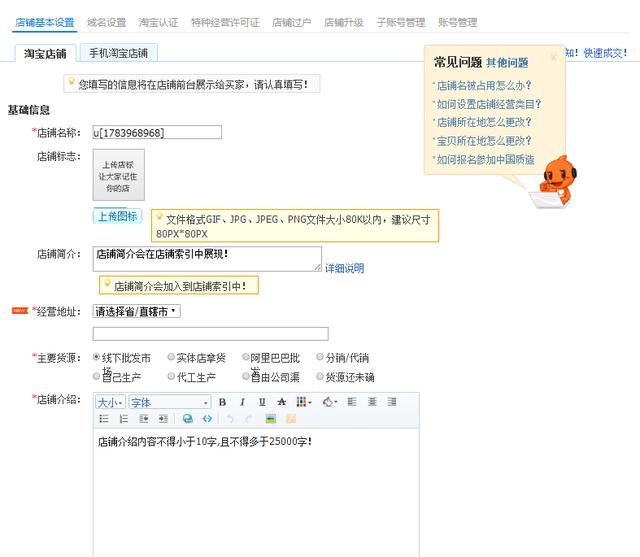
Task: Decrease indent in the editor
Action: point(144,419)
